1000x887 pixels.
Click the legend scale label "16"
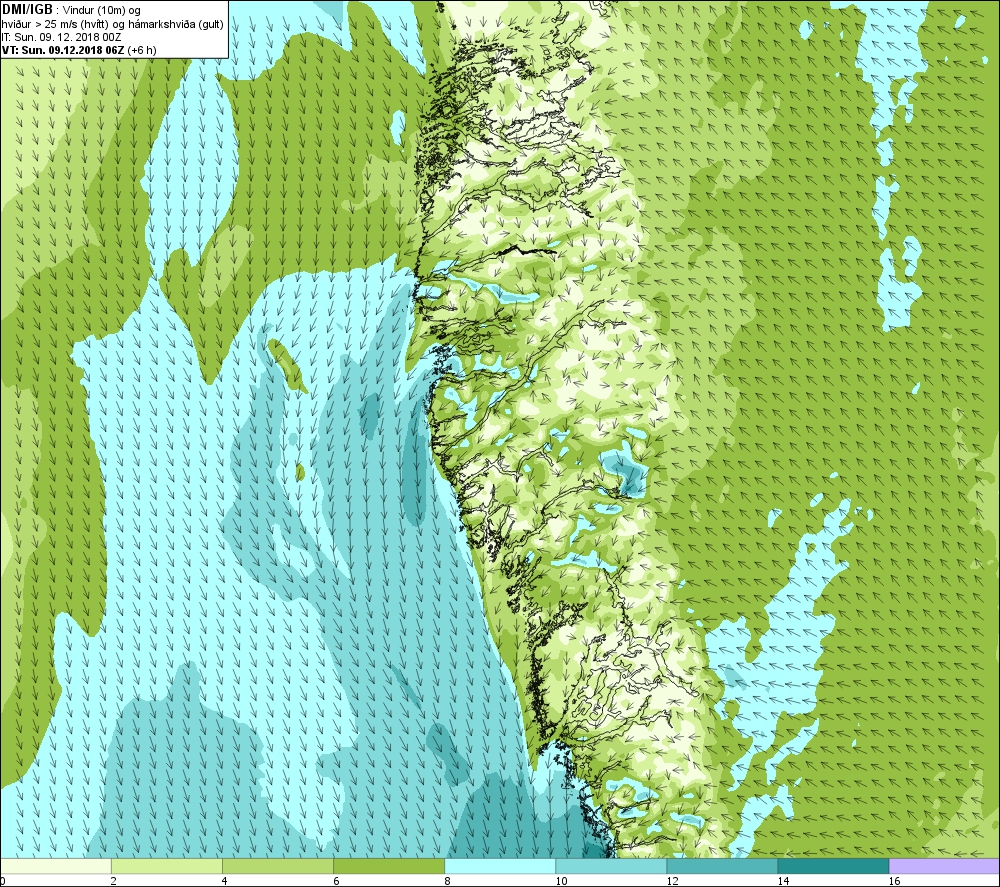point(894,881)
